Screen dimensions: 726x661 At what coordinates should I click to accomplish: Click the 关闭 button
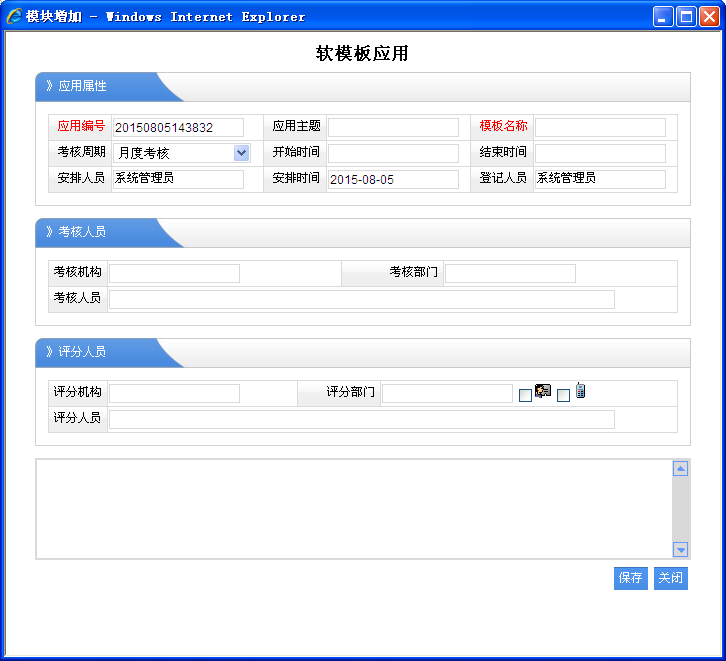point(670,578)
